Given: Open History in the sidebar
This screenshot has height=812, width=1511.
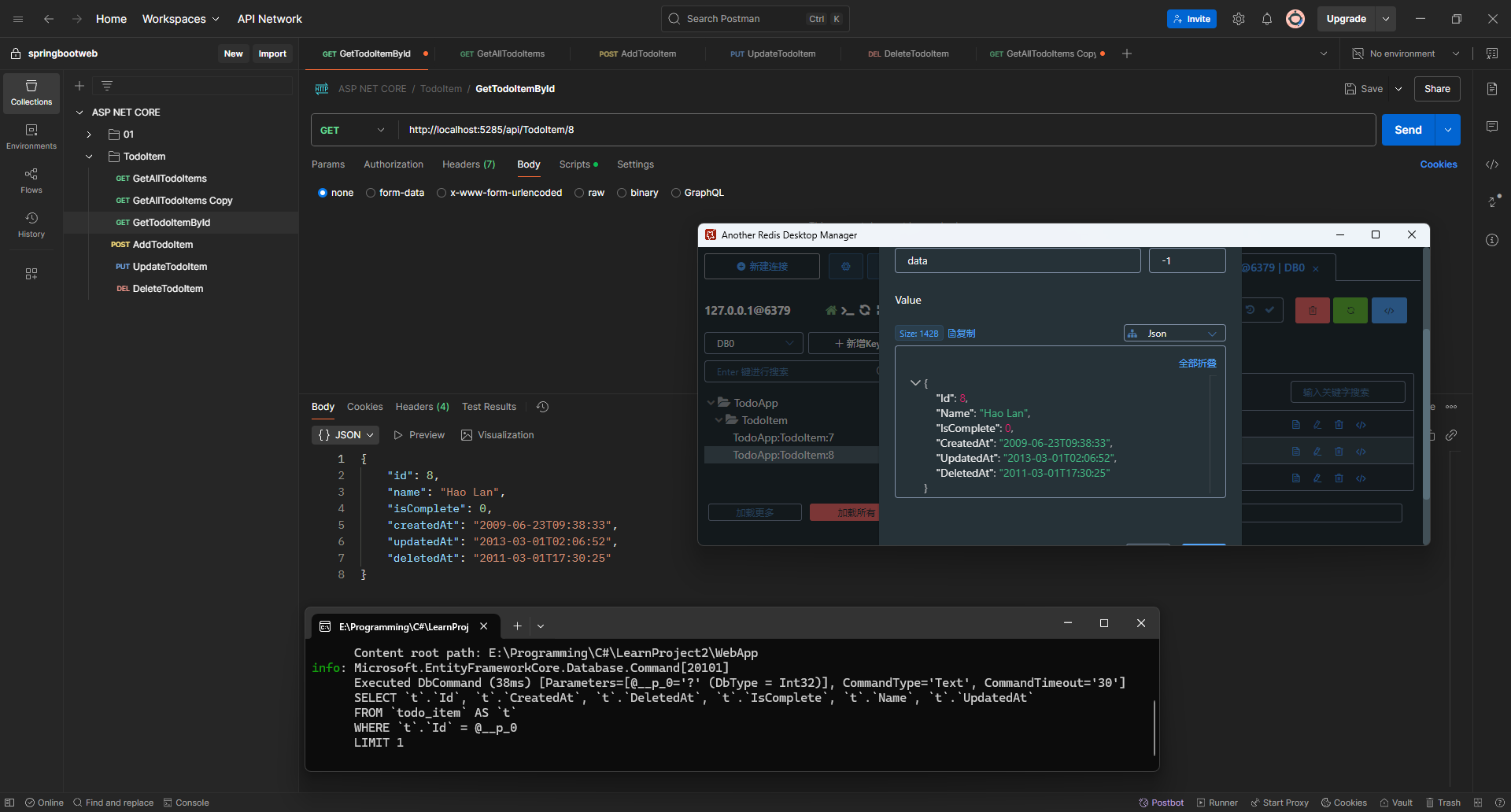Looking at the screenshot, I should coord(31,224).
